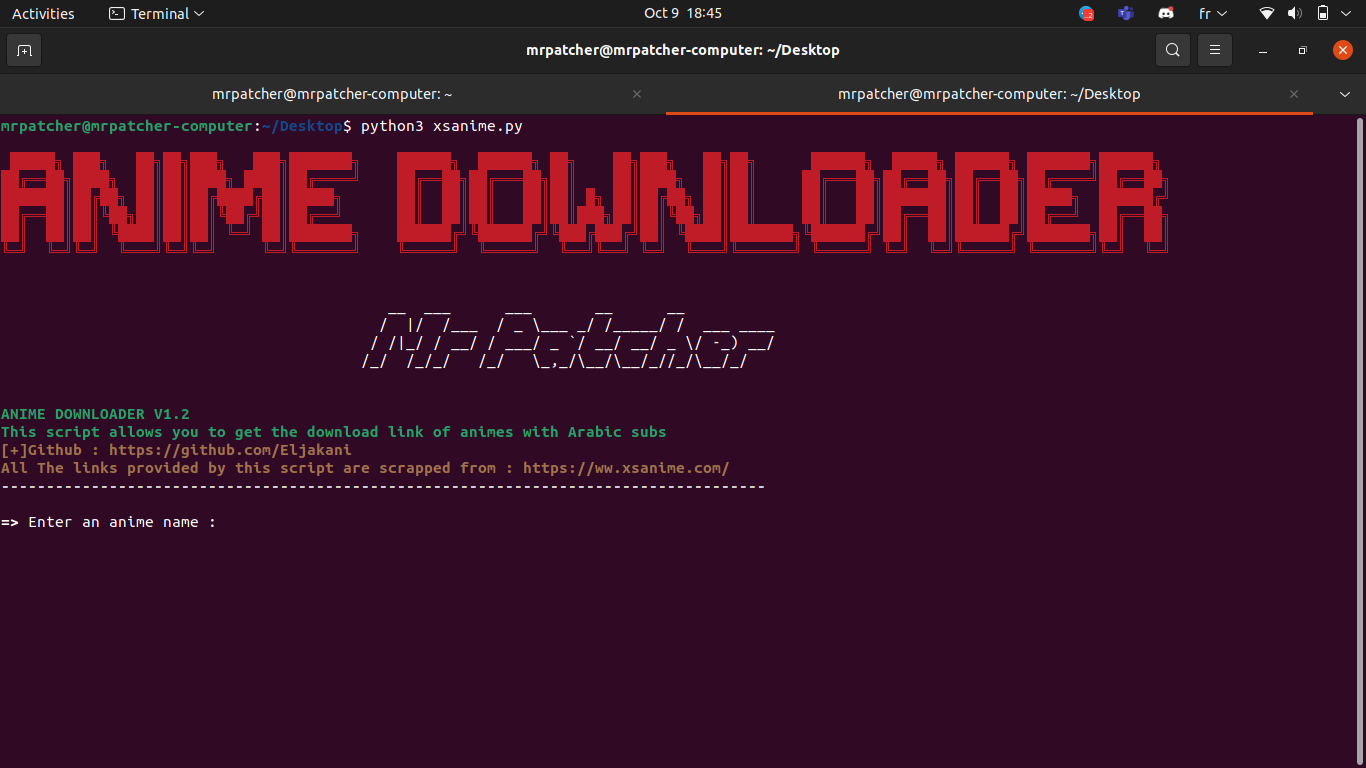Click the volume speaker icon

tap(1295, 13)
